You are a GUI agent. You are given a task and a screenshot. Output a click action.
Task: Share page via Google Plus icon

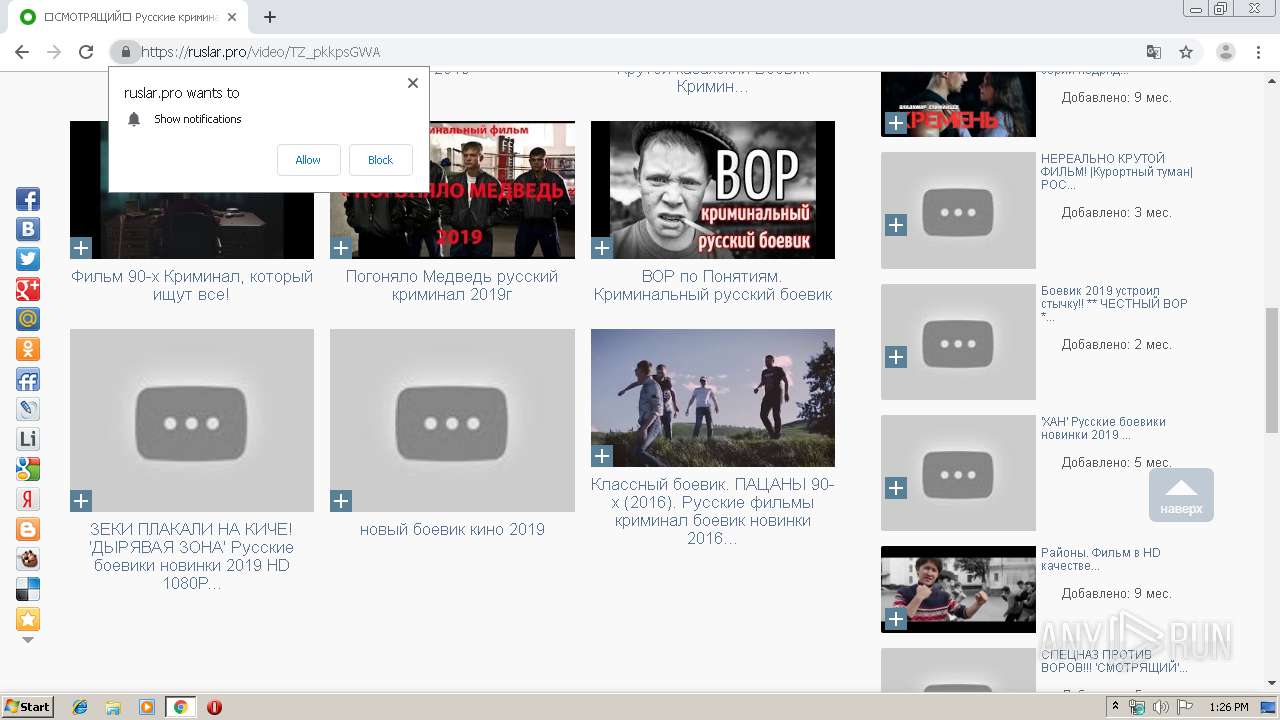tap(28, 289)
